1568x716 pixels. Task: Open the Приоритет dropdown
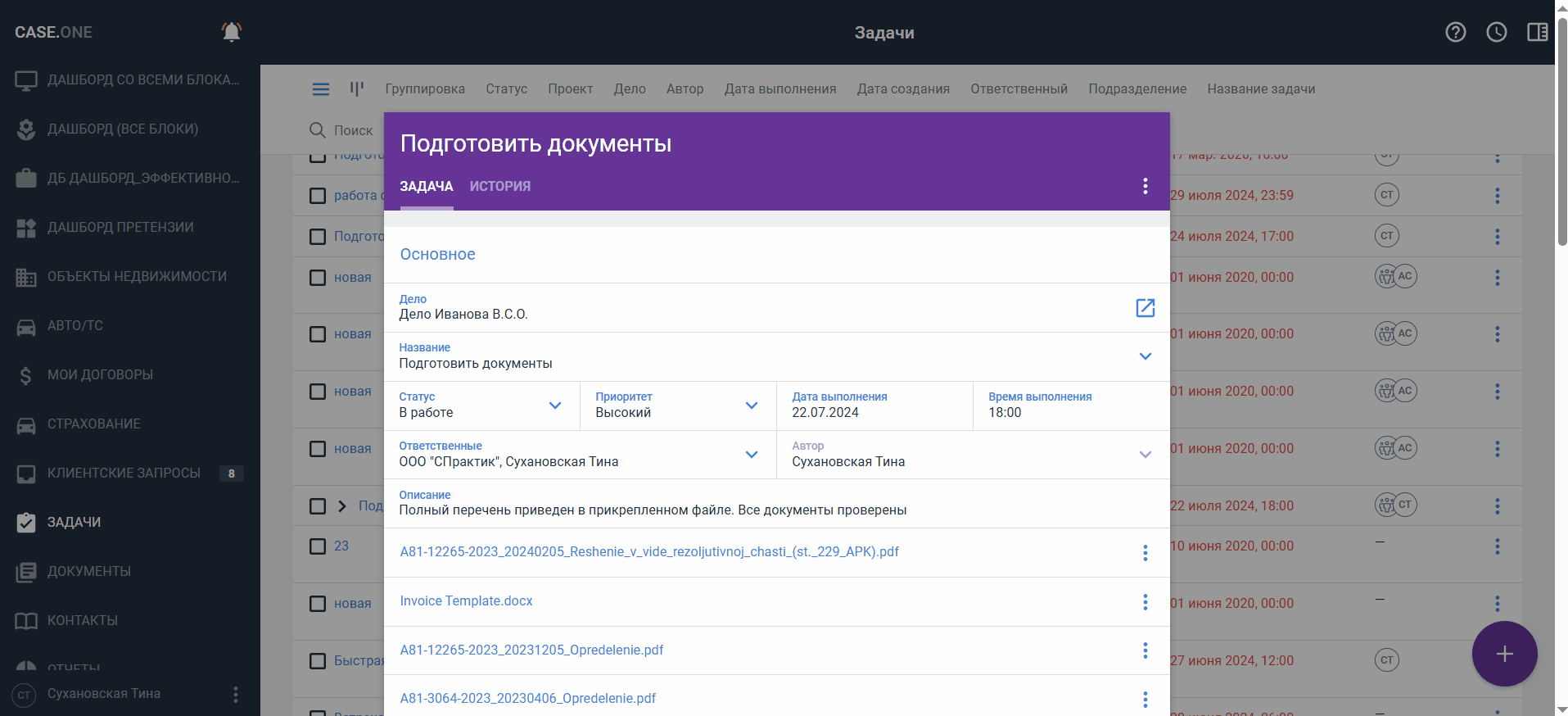coord(751,406)
